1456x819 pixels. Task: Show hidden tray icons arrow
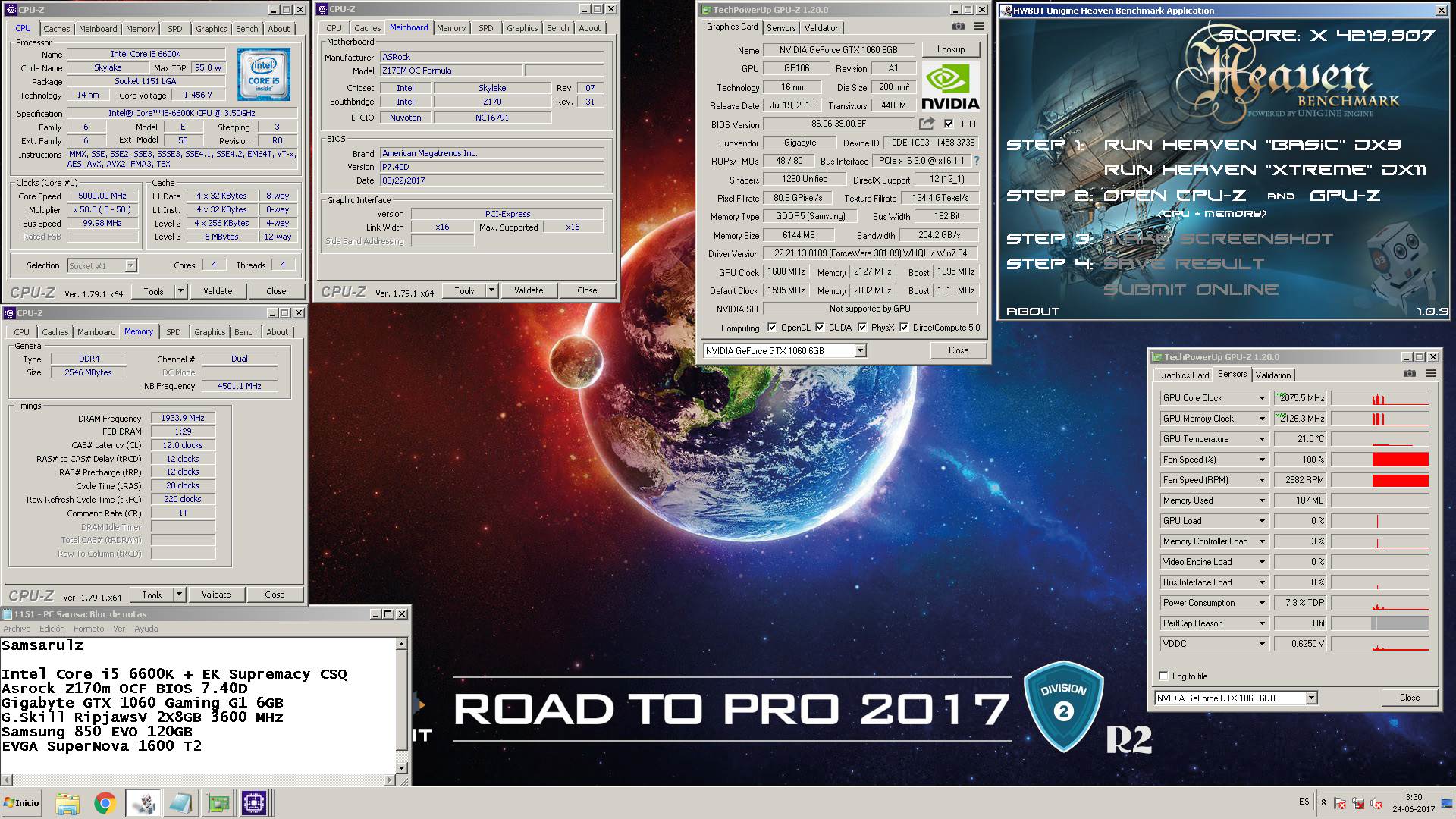click(1323, 802)
